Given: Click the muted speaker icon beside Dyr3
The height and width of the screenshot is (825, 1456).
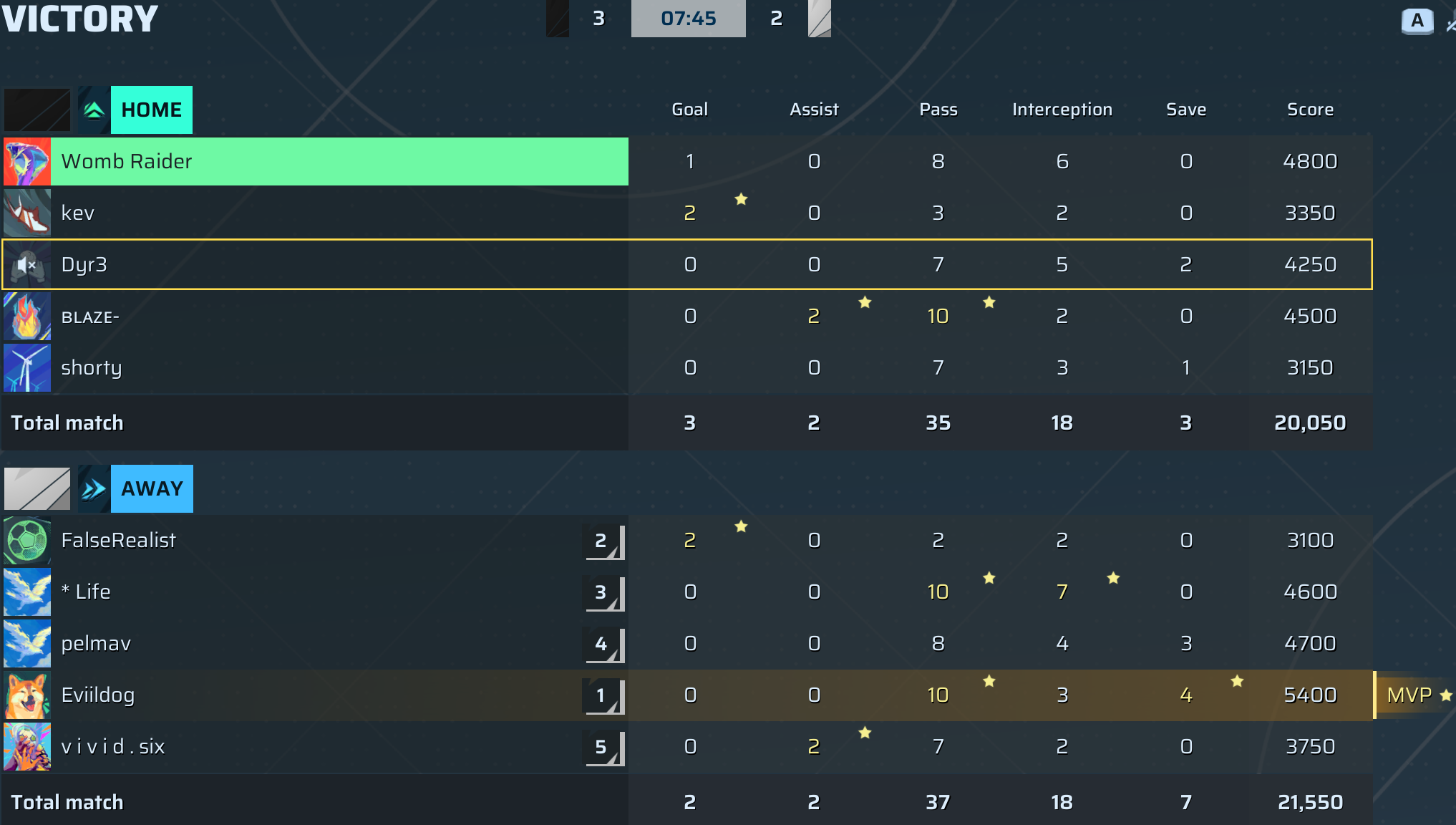Looking at the screenshot, I should coord(27,265).
